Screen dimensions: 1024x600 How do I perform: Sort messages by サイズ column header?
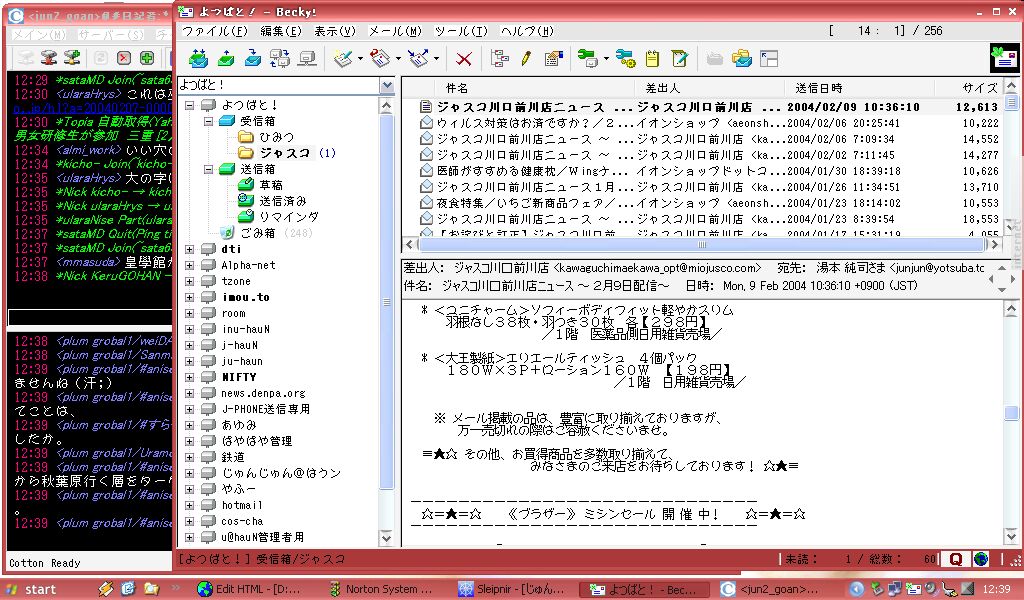(x=969, y=87)
